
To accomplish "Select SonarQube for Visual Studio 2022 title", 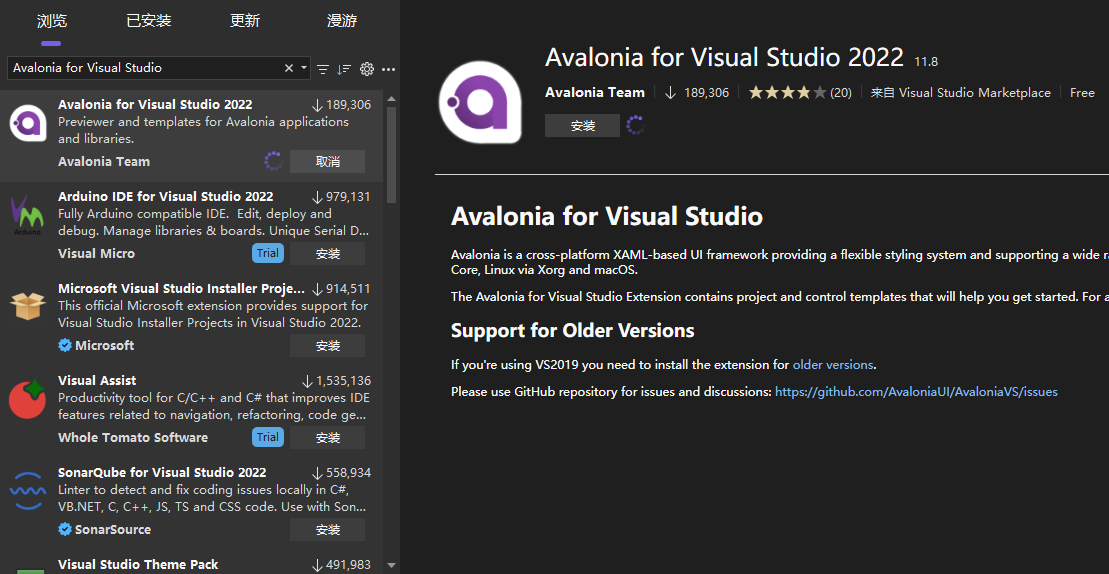I will (162, 472).
